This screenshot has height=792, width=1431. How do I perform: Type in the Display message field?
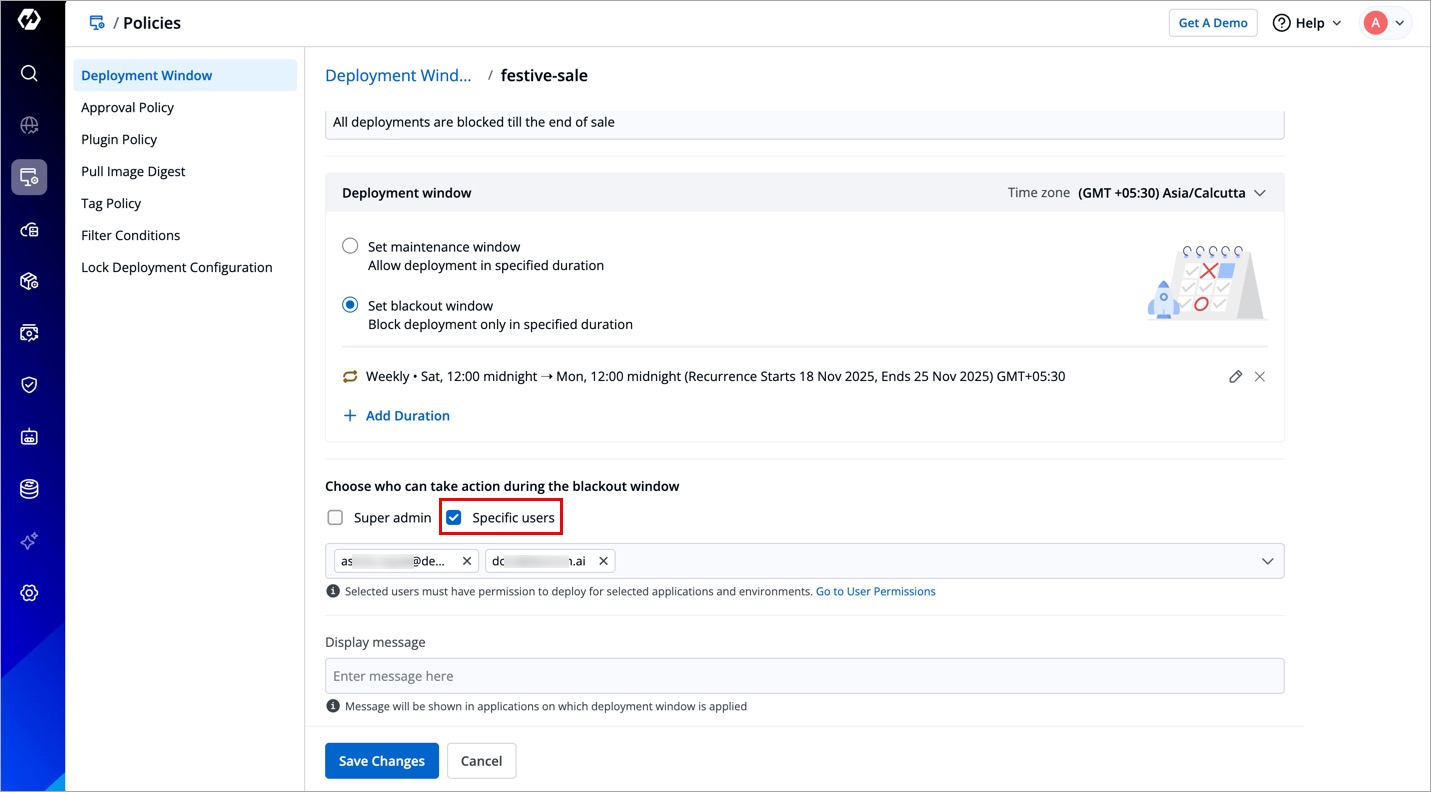pyautogui.click(x=804, y=676)
